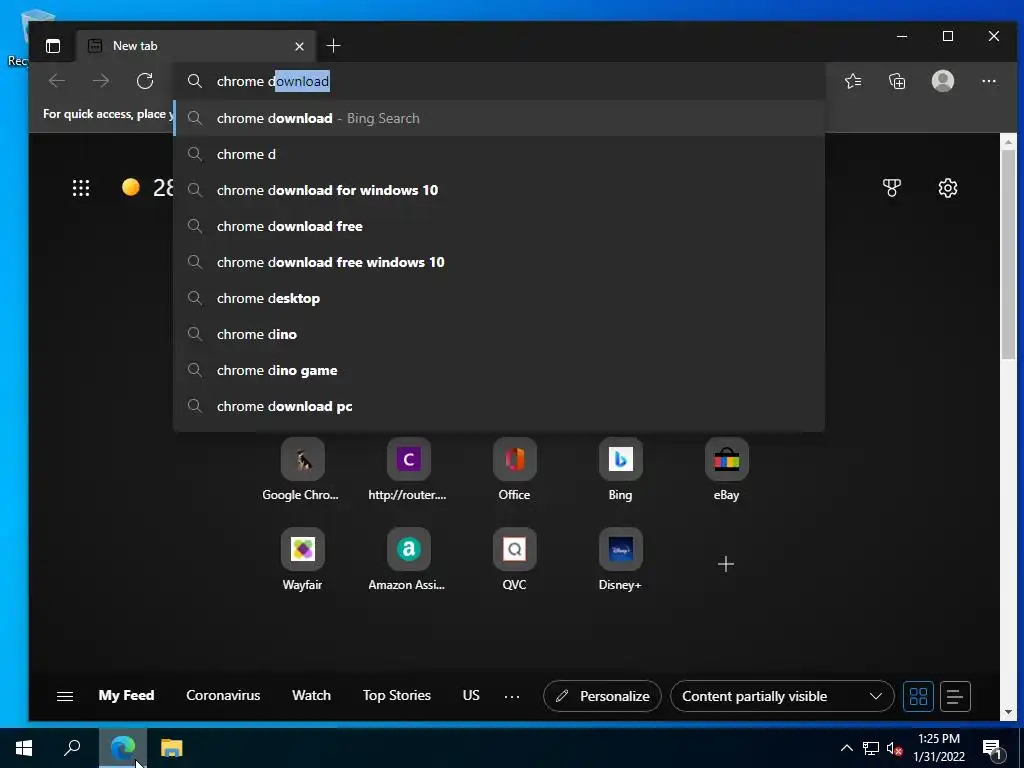
Task: Choose the 'chrome dino game' suggestion
Action: pyautogui.click(x=499, y=370)
